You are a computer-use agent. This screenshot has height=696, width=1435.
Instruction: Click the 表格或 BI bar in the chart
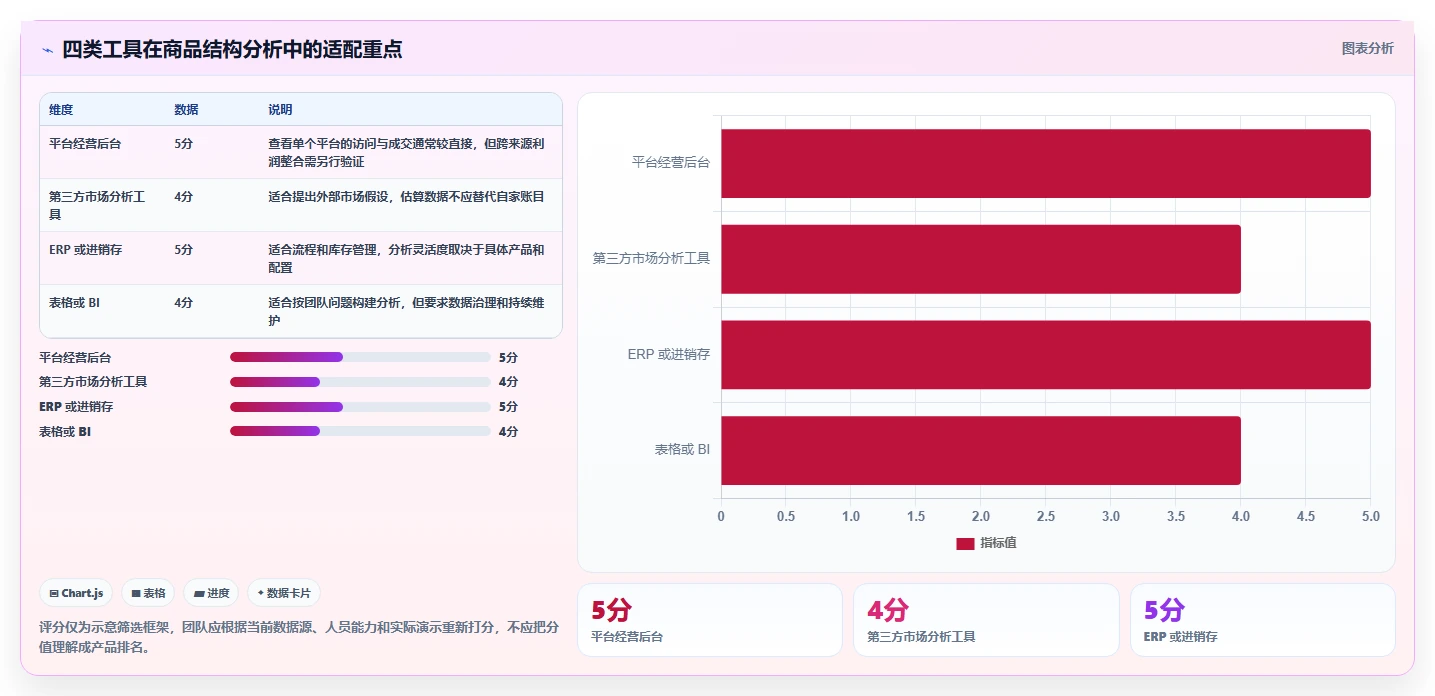[x=981, y=451]
